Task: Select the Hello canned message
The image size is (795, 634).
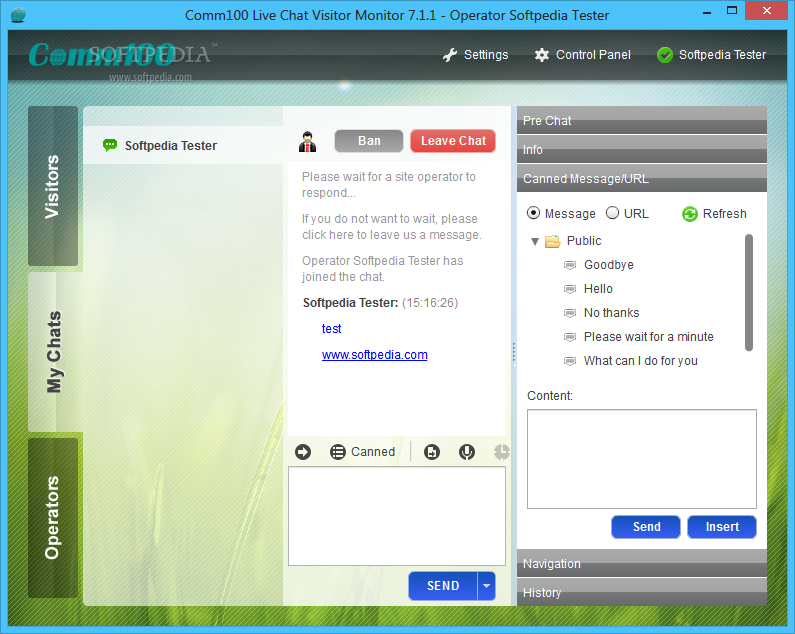Action: point(598,289)
